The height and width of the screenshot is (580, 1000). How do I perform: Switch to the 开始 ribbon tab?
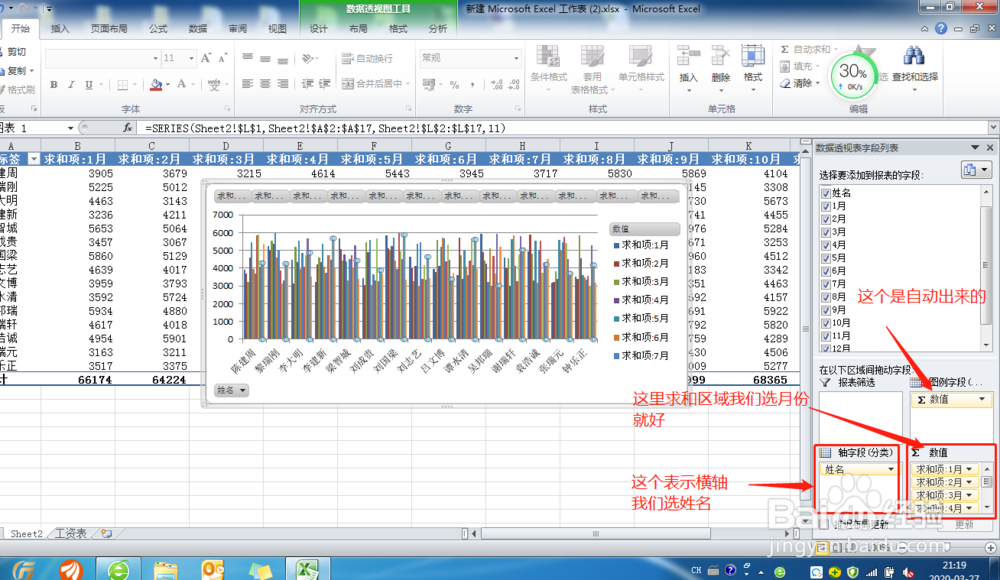pos(20,29)
